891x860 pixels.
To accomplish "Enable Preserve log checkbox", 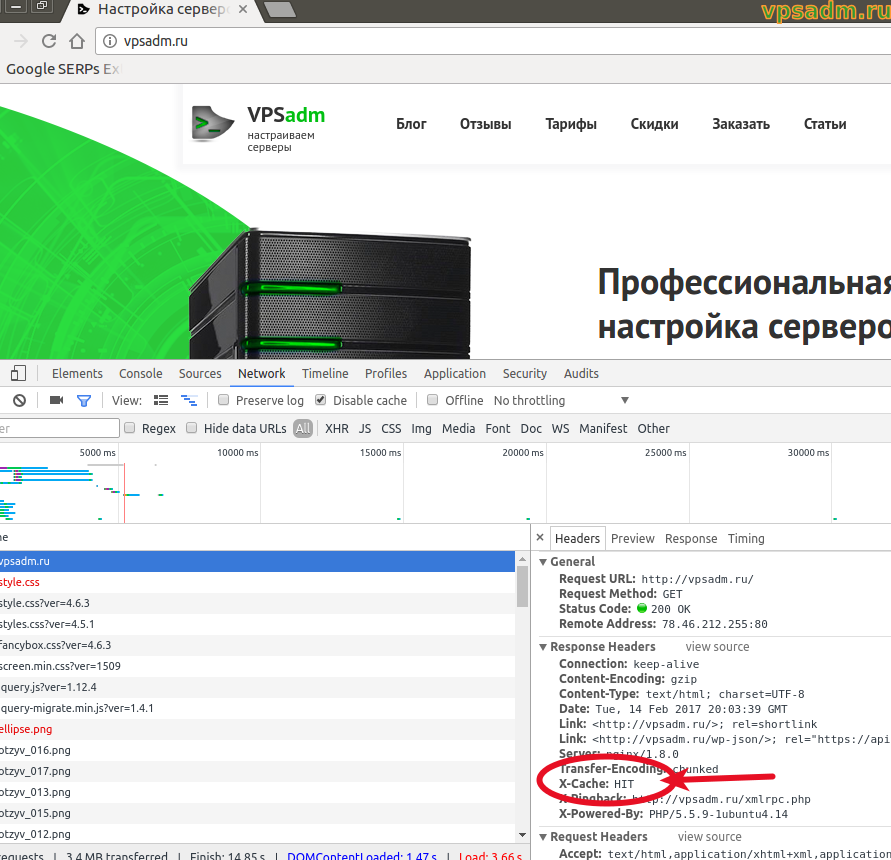I will (224, 400).
